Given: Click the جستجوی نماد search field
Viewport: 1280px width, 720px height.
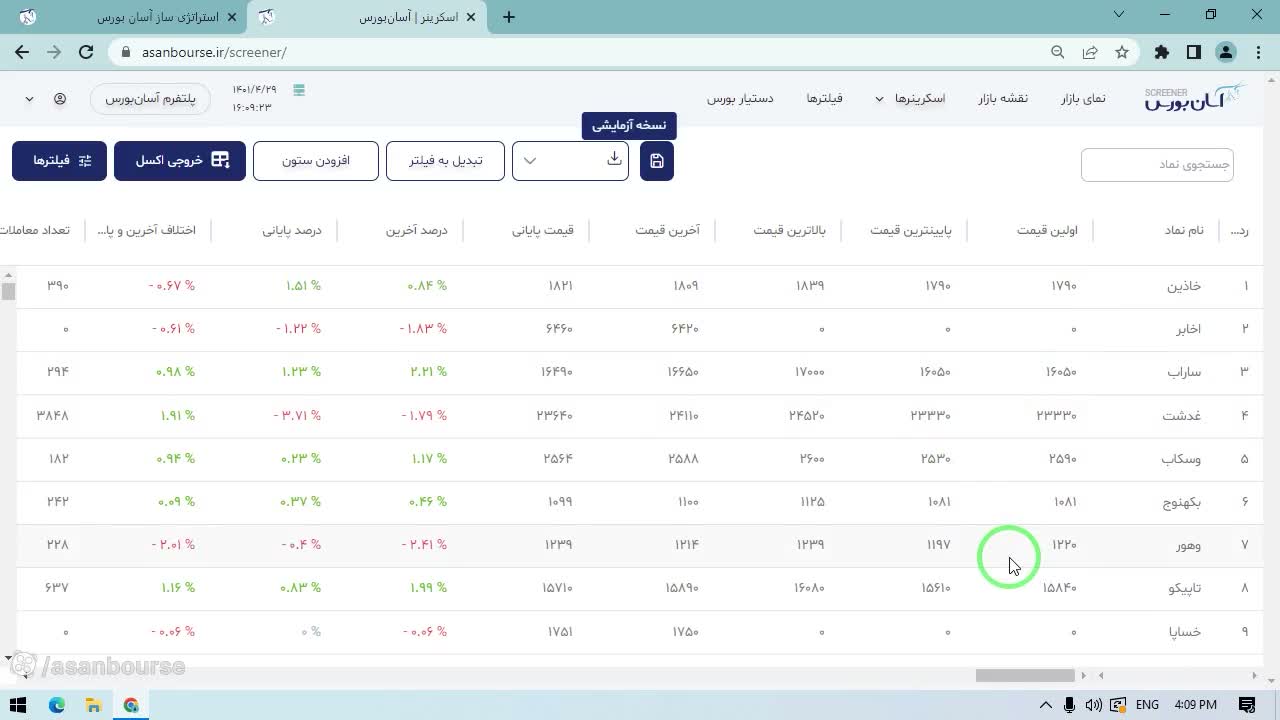Looking at the screenshot, I should click(1157, 165).
